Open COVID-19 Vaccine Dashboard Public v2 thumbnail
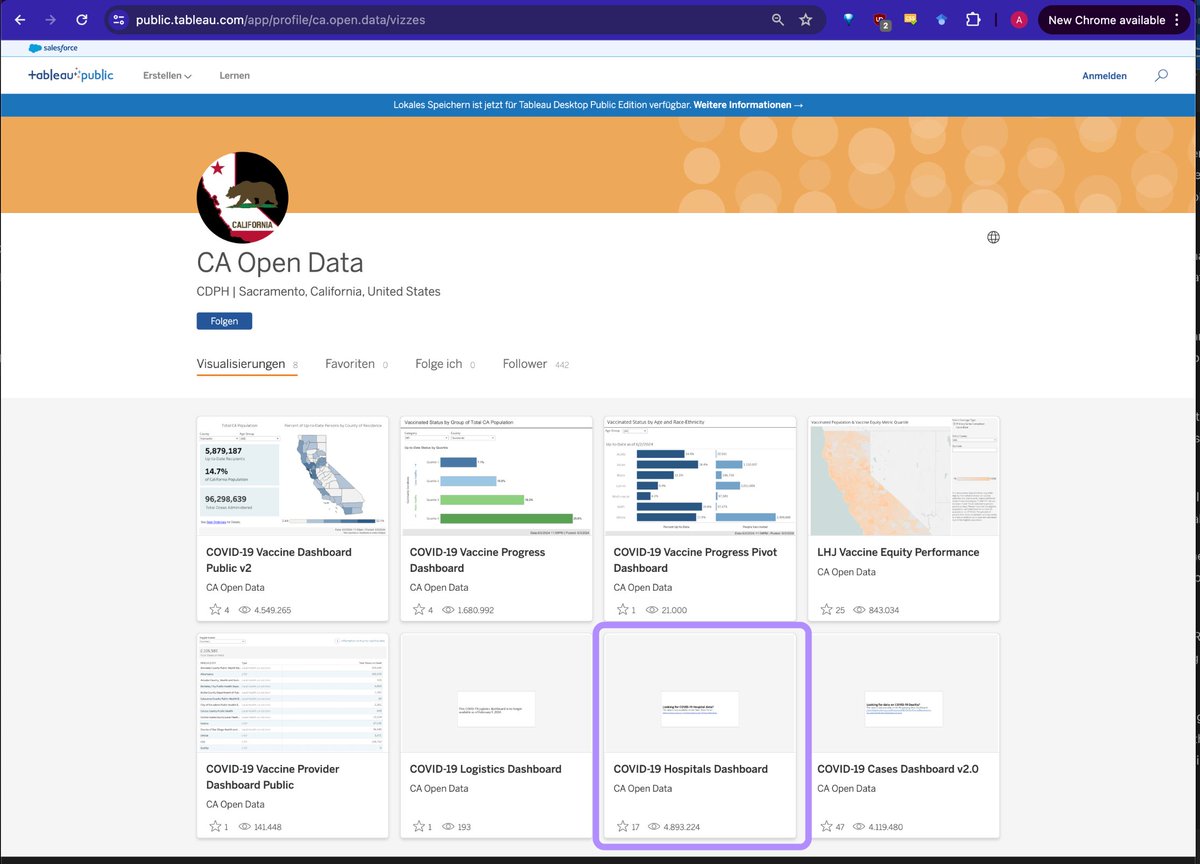Image resolution: width=1200 pixels, height=864 pixels. tap(292, 476)
